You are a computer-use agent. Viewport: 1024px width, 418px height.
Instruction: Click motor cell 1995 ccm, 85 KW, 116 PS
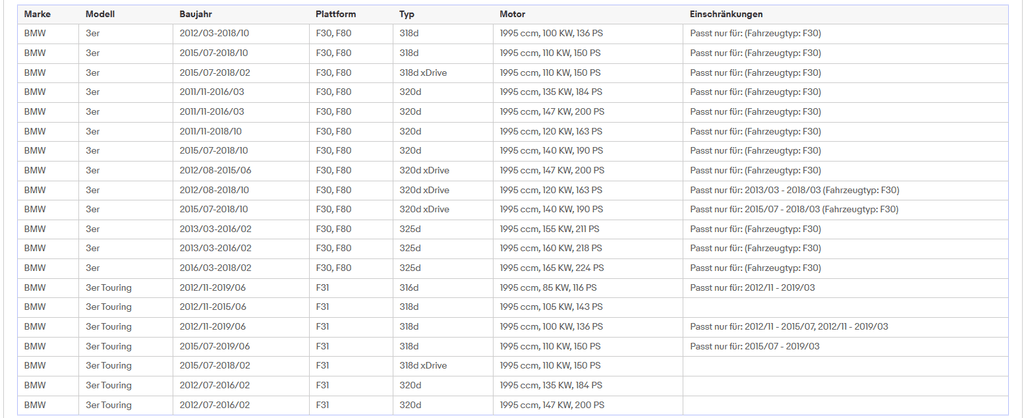[x=548, y=287]
